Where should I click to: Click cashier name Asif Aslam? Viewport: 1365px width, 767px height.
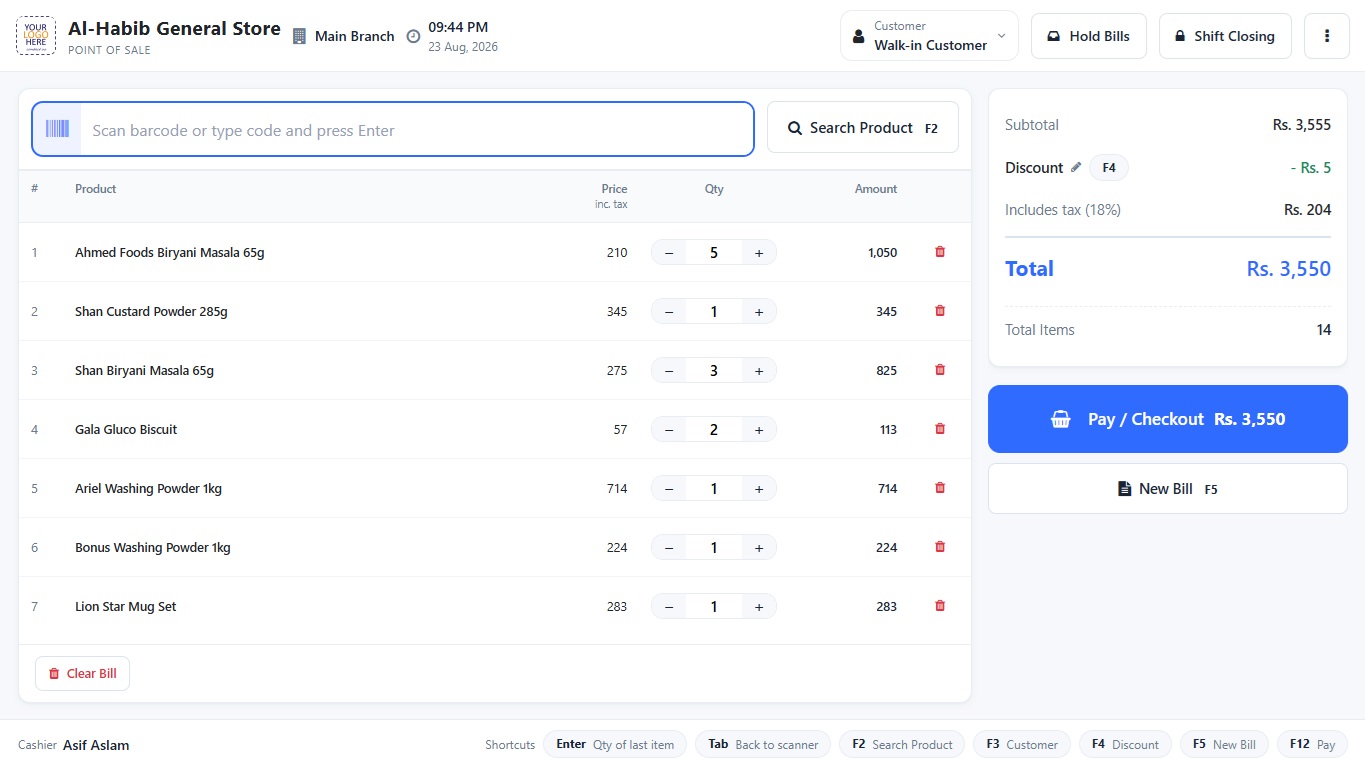[96, 745]
